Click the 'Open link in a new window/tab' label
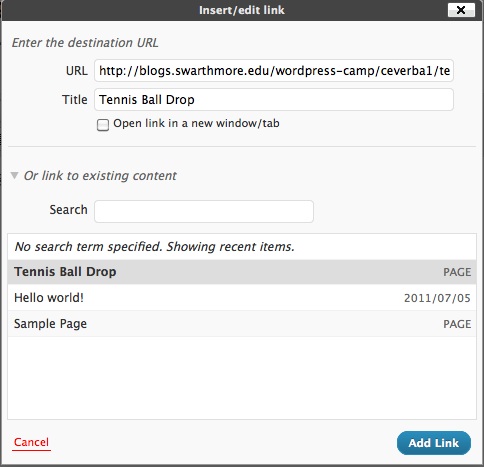This screenshot has height=467, width=484. point(196,123)
